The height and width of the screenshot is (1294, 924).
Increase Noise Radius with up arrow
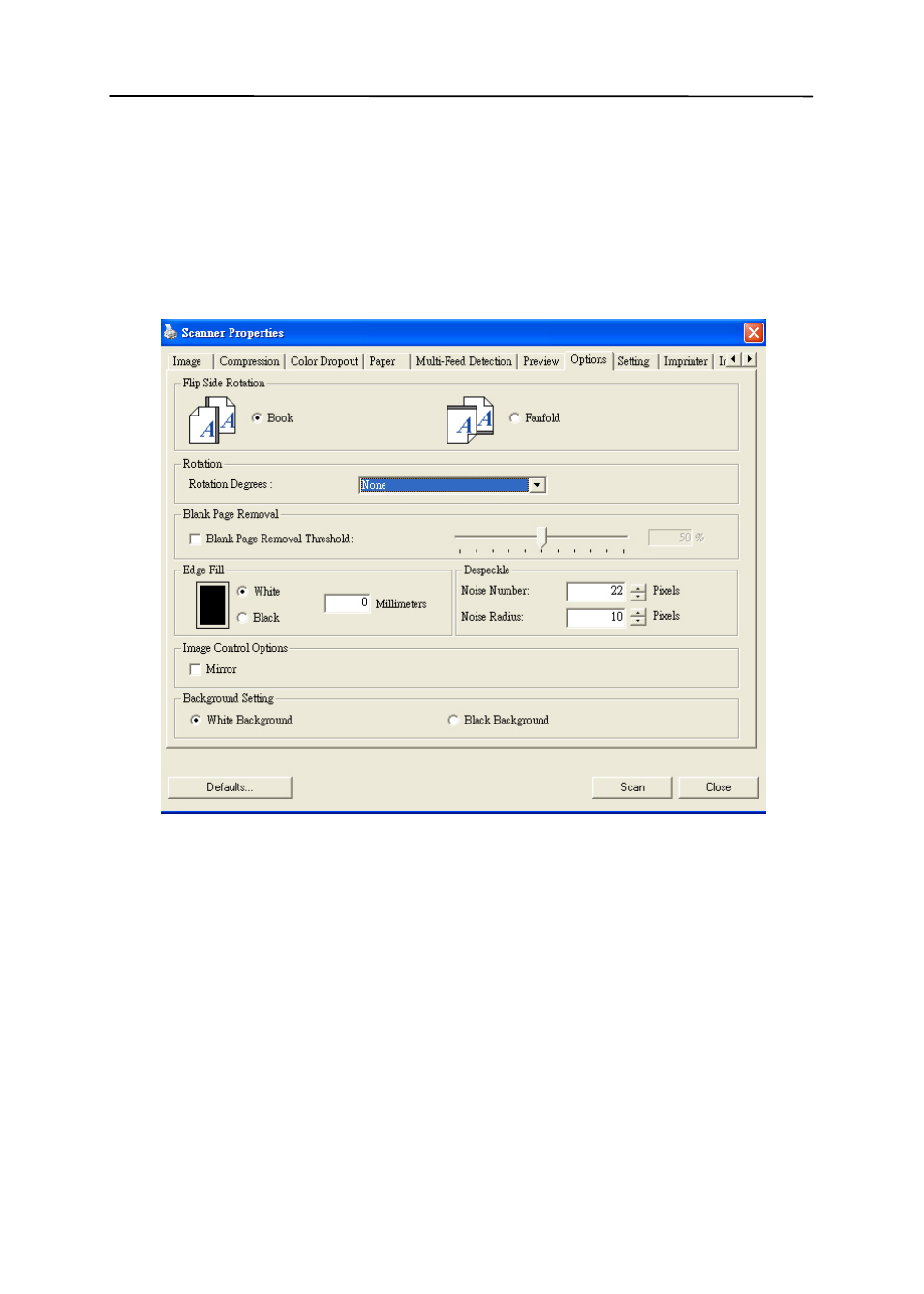637,613
